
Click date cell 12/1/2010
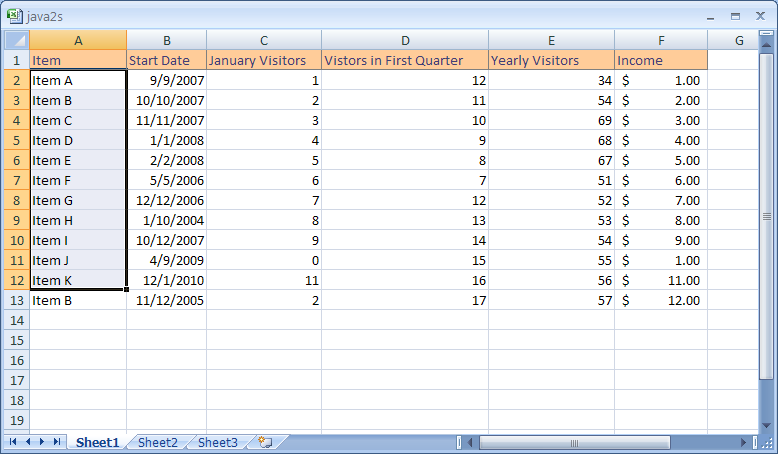point(167,280)
